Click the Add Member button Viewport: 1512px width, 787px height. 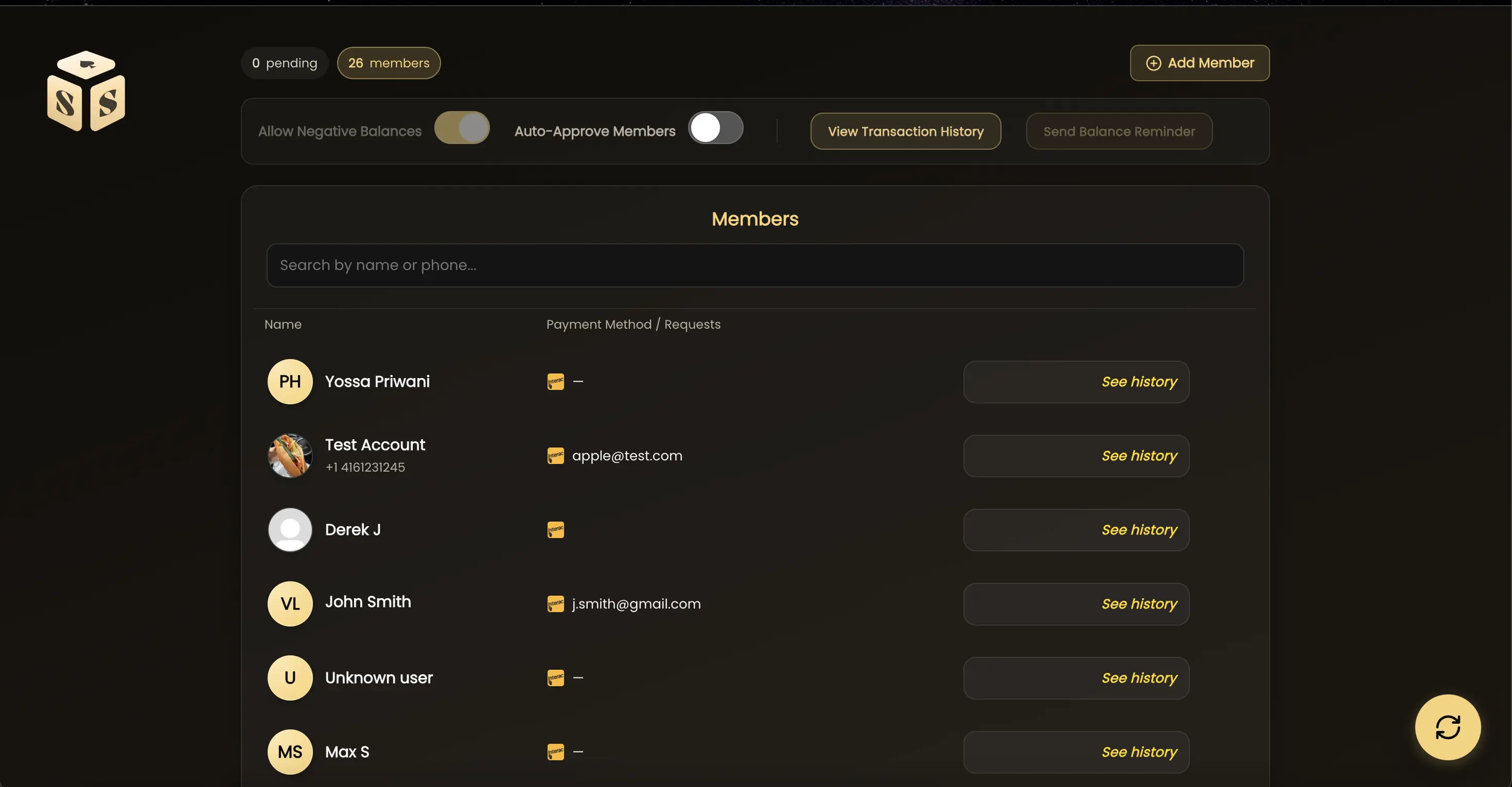tap(1200, 63)
